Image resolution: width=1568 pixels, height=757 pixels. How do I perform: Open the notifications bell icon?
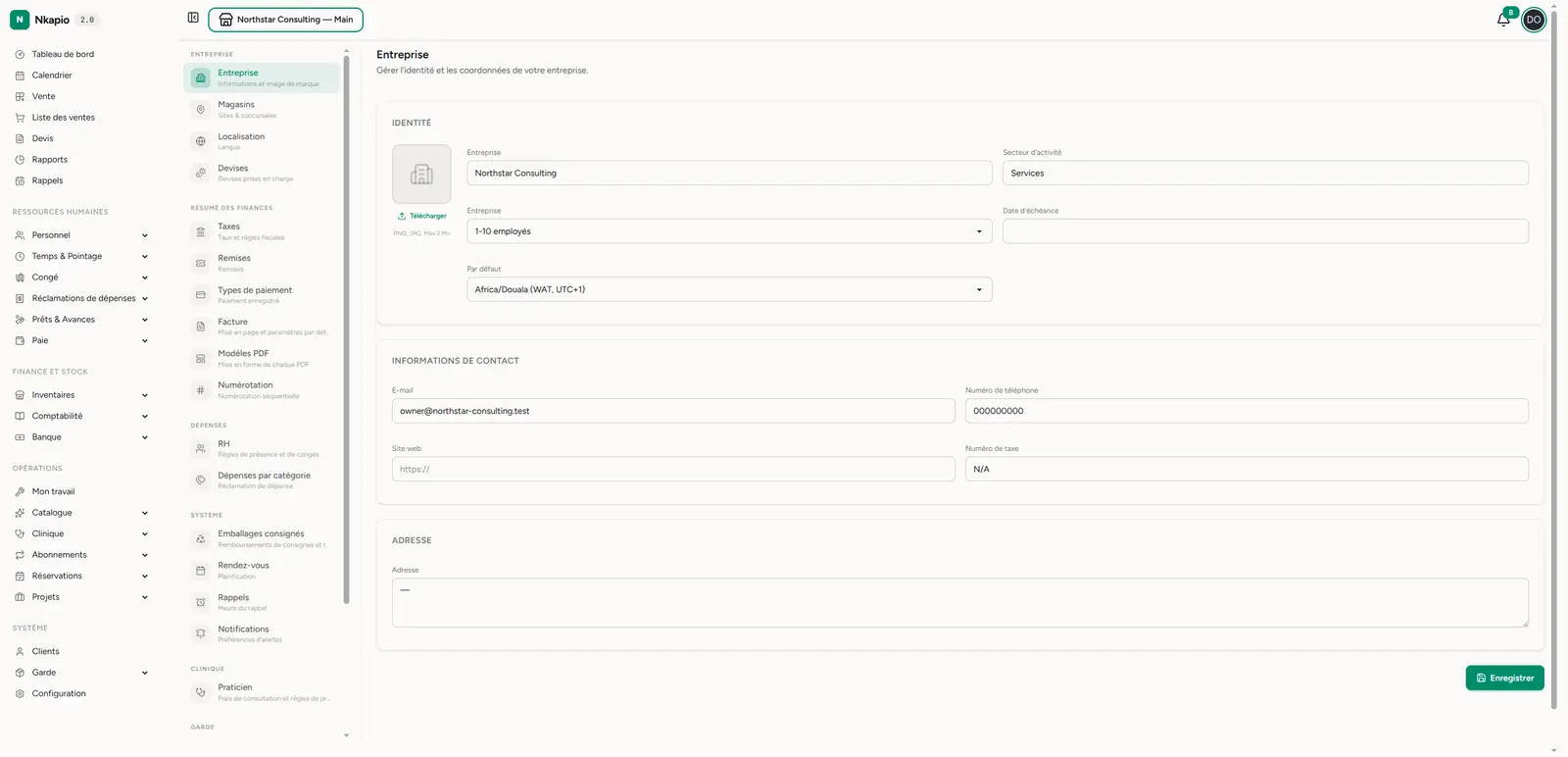(x=1503, y=20)
